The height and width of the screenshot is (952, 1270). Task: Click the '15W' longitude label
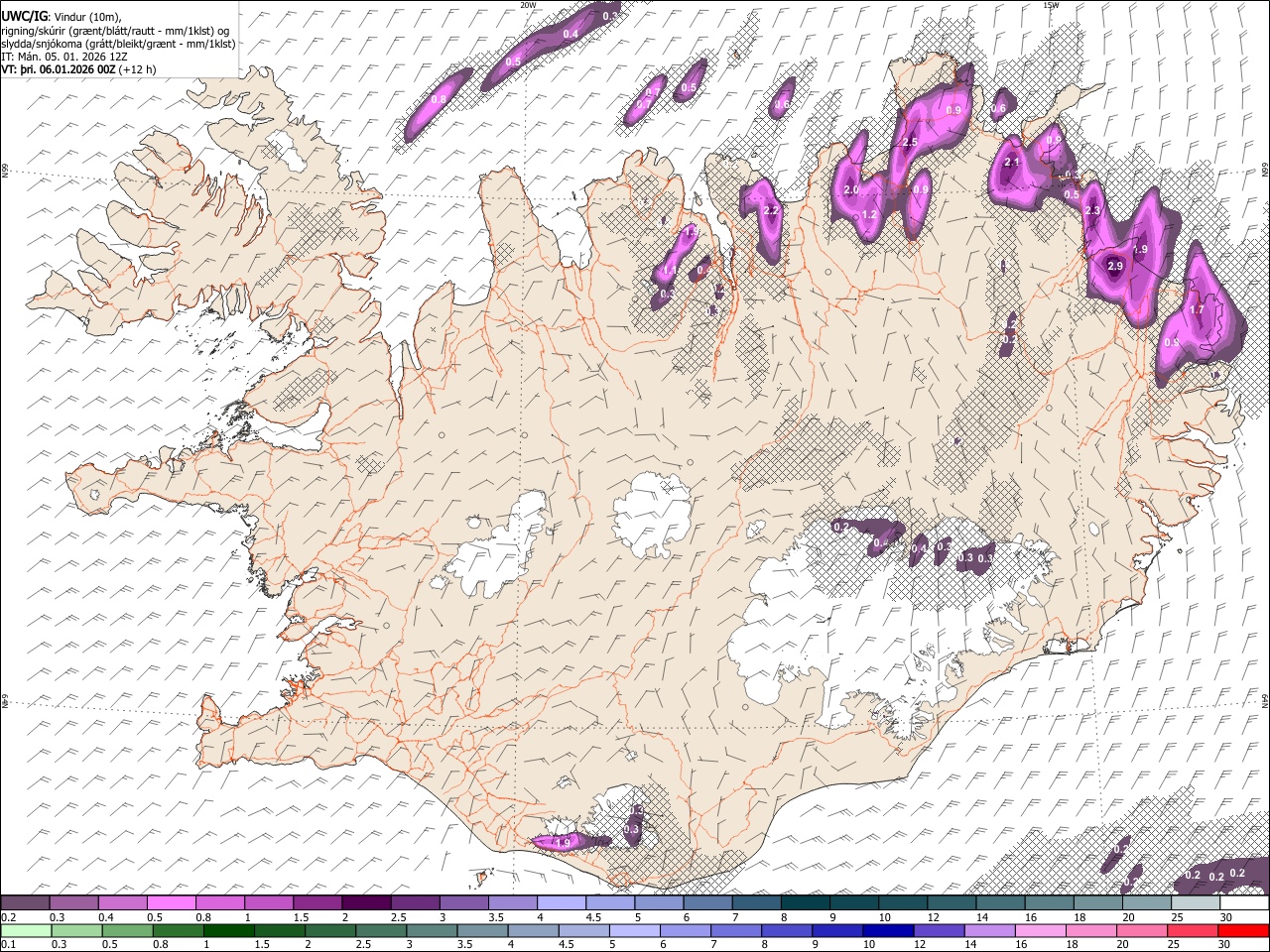pyautogui.click(x=1051, y=5)
